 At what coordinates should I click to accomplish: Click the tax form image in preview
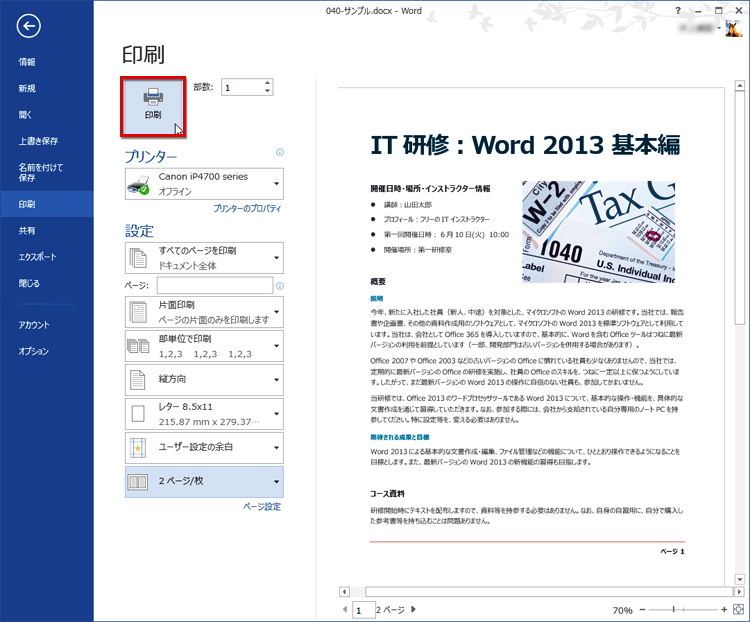tap(598, 232)
